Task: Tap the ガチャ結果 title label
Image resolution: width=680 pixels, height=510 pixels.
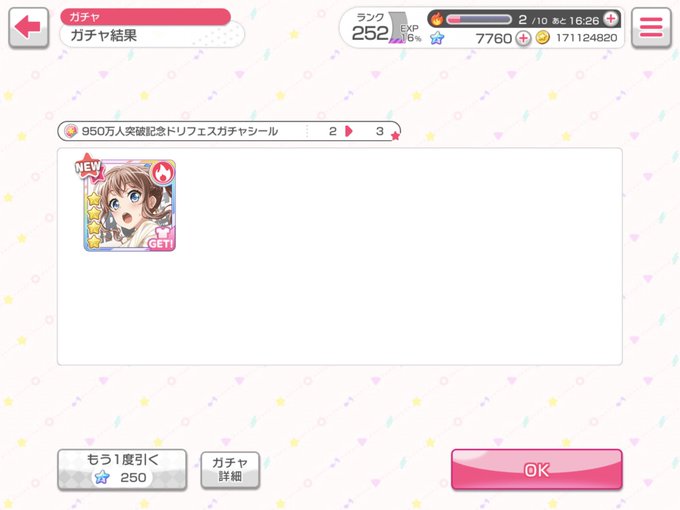Action: pyautogui.click(x=103, y=35)
